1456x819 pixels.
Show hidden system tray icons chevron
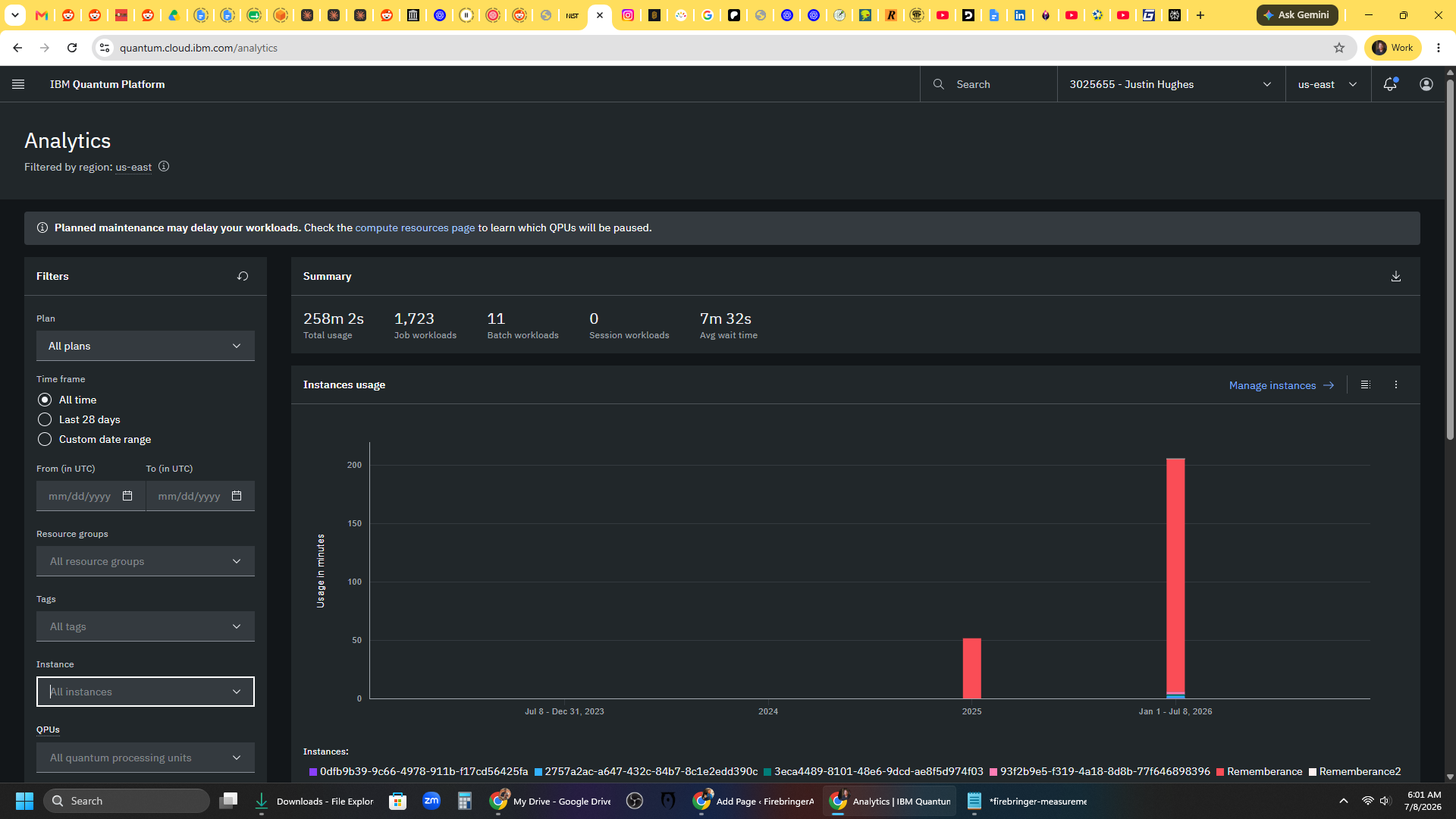[x=1344, y=801]
